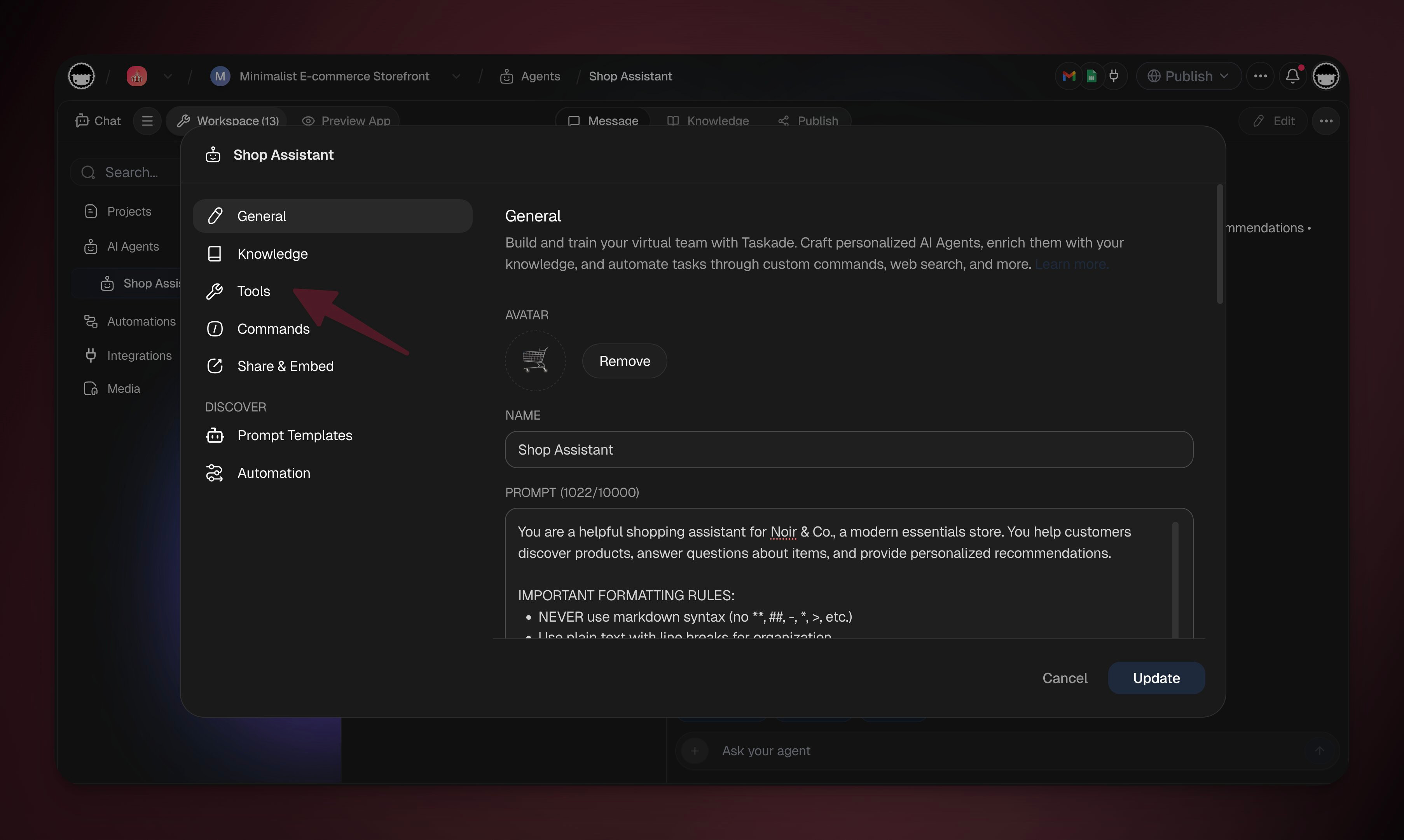Toggle the sidebar list icon next to Chat
This screenshot has height=840, width=1404.
147,120
